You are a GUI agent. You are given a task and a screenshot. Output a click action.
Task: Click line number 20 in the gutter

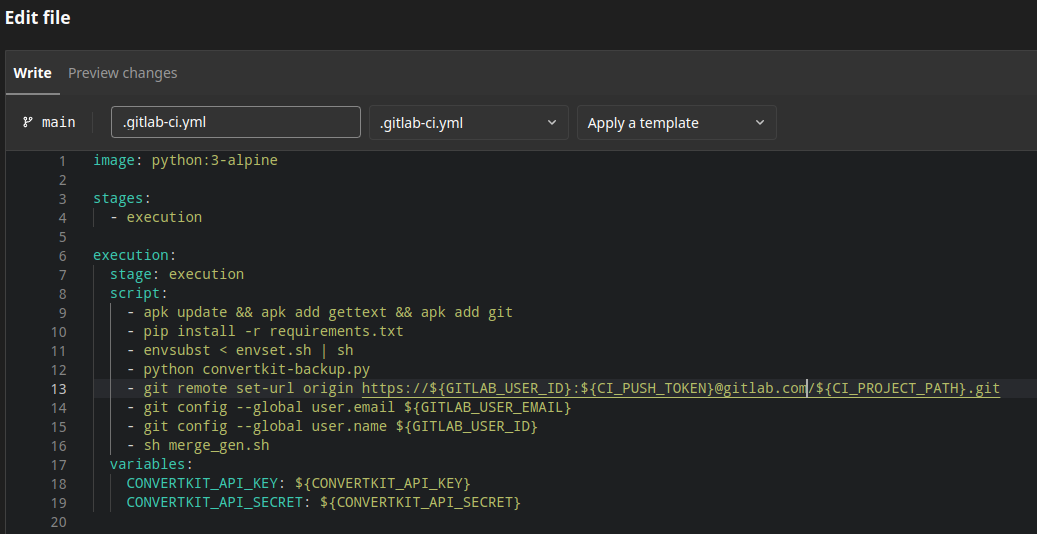[x=59, y=521]
